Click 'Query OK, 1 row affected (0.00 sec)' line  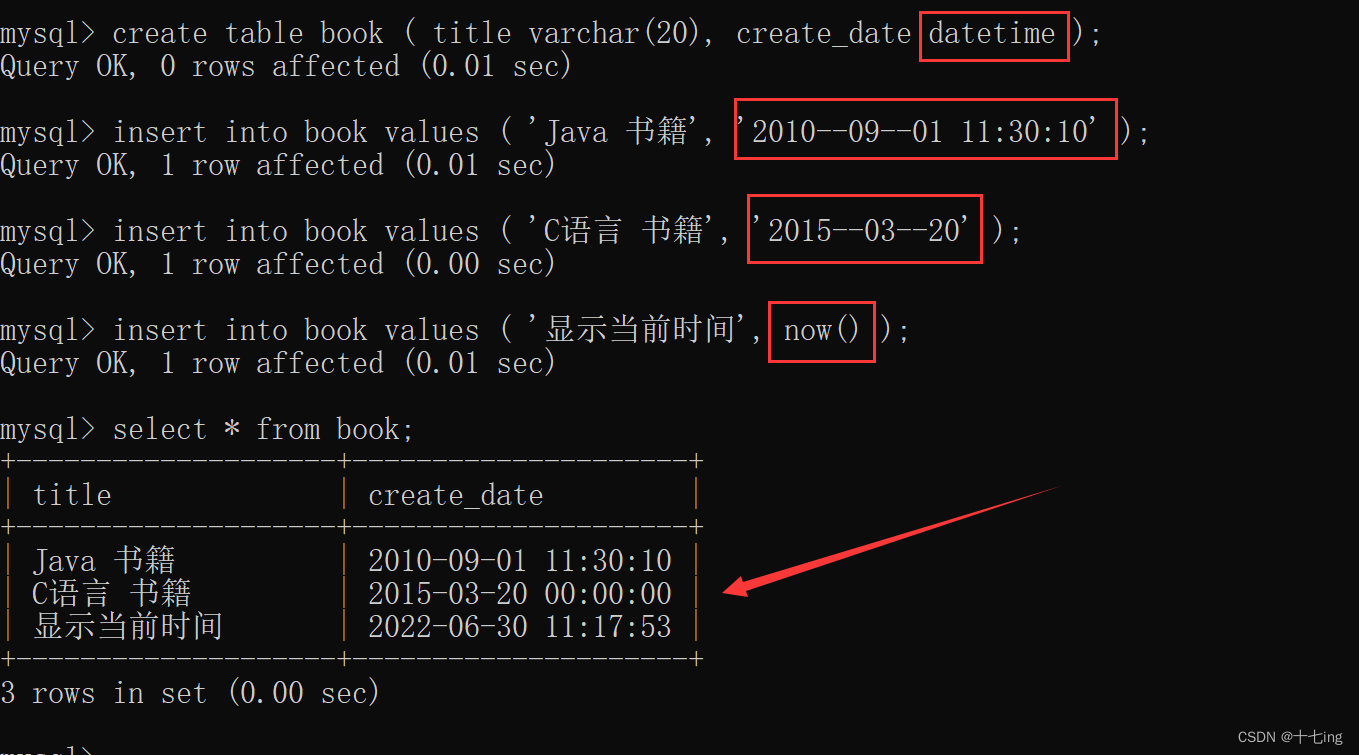[278, 264]
